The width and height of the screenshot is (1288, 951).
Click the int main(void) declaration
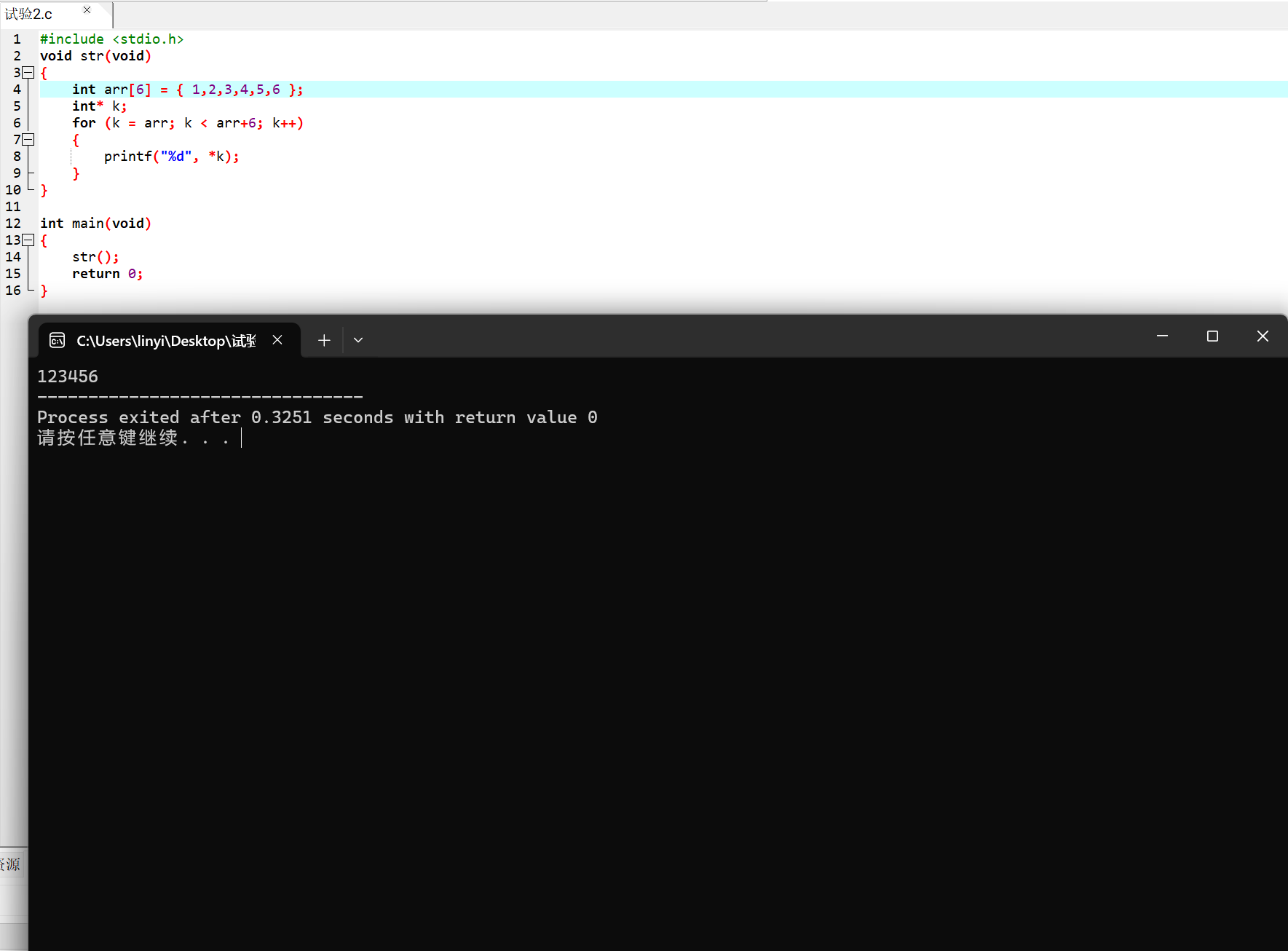[95, 224]
